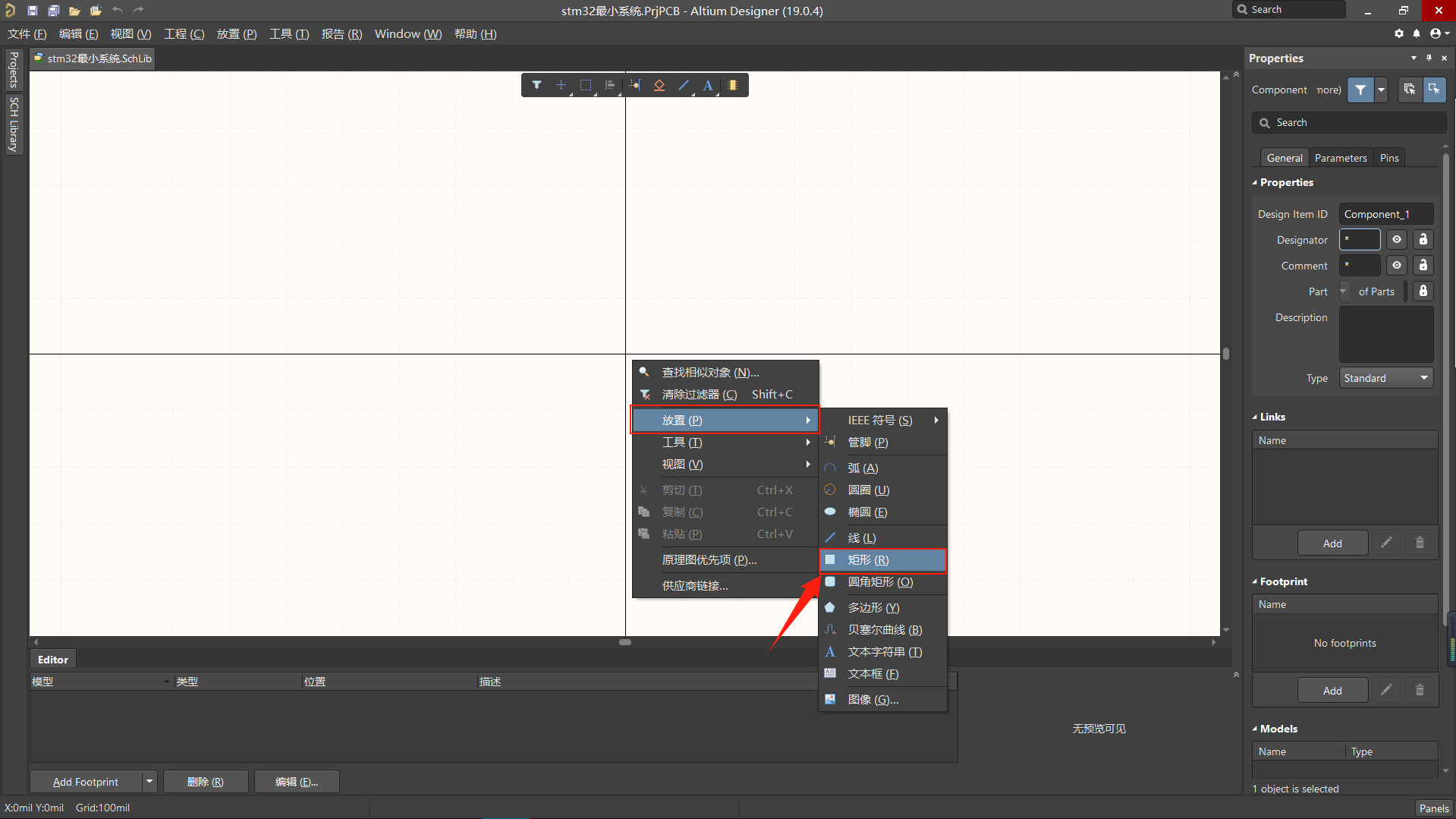
Task: Click the 编辑 (E)... button
Action: coord(297,781)
